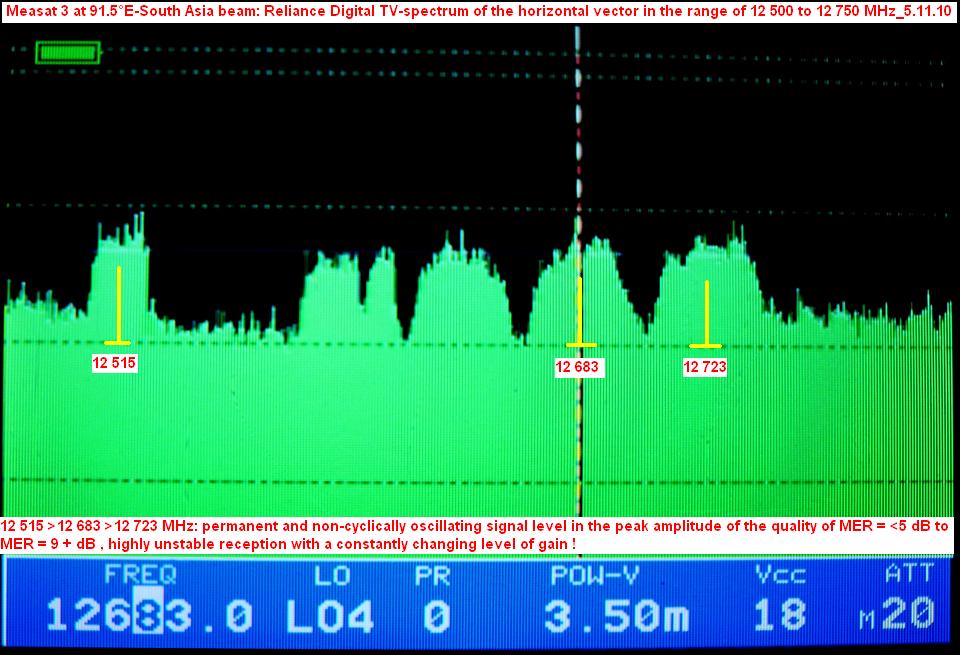Image resolution: width=960 pixels, height=655 pixels.
Task: Click the 12 515 frequency label
Action: tap(114, 364)
